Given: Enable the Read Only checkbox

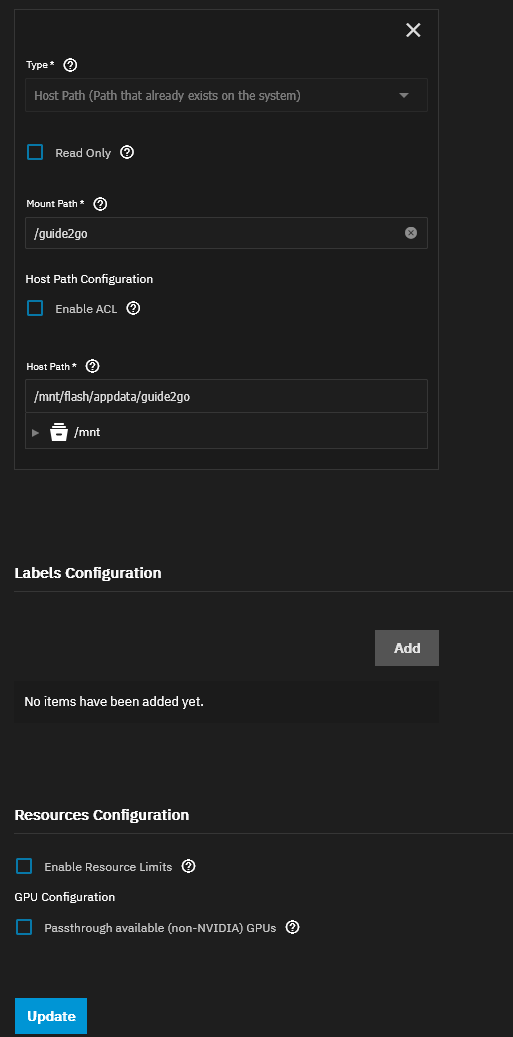Looking at the screenshot, I should [35, 153].
